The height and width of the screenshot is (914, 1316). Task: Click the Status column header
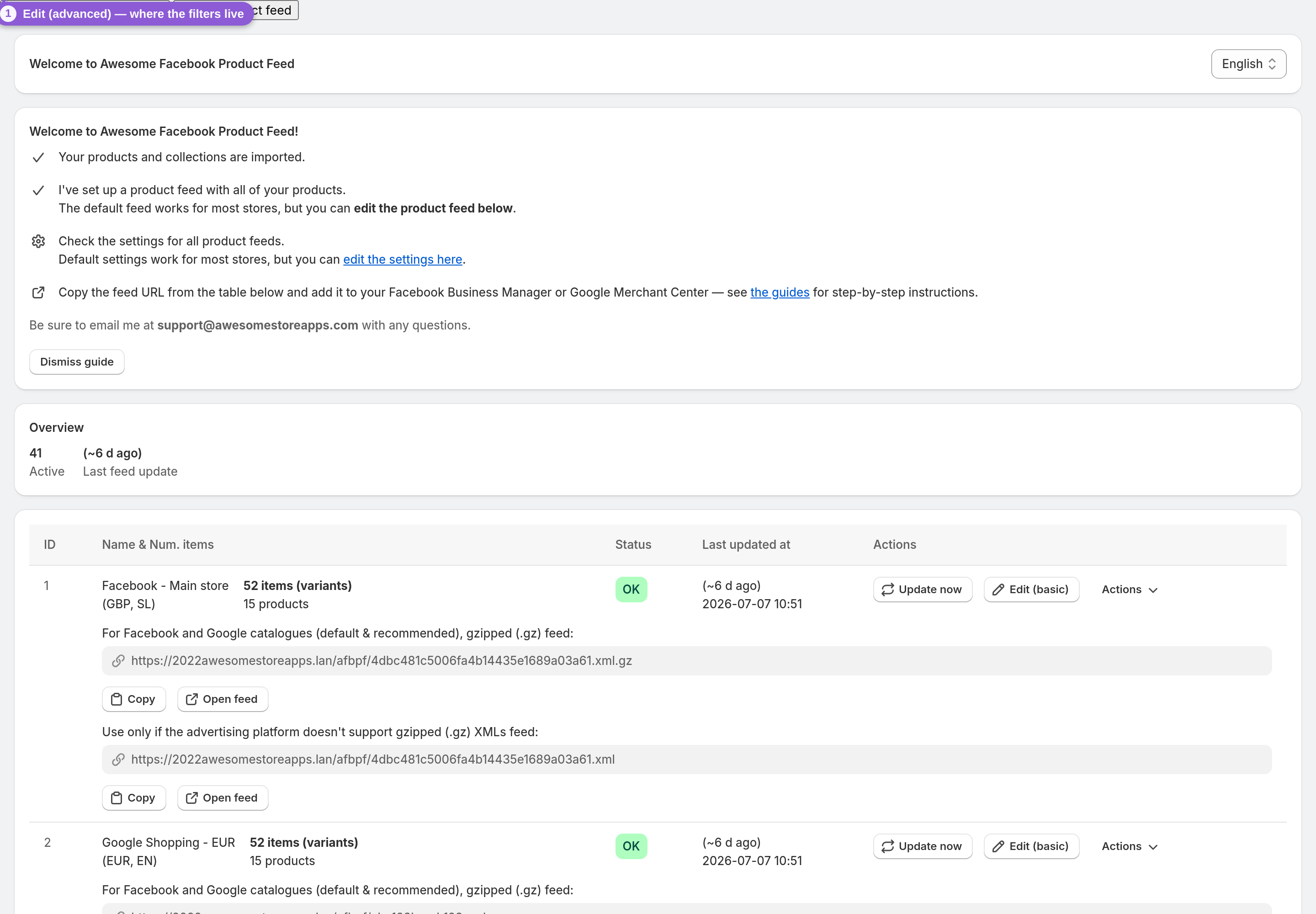pos(633,545)
